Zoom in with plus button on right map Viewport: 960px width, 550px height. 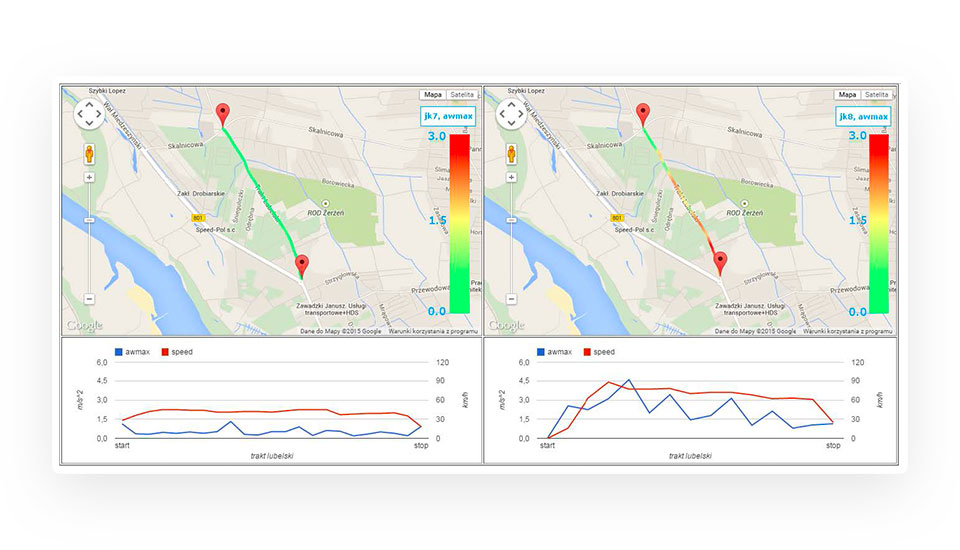click(x=509, y=178)
